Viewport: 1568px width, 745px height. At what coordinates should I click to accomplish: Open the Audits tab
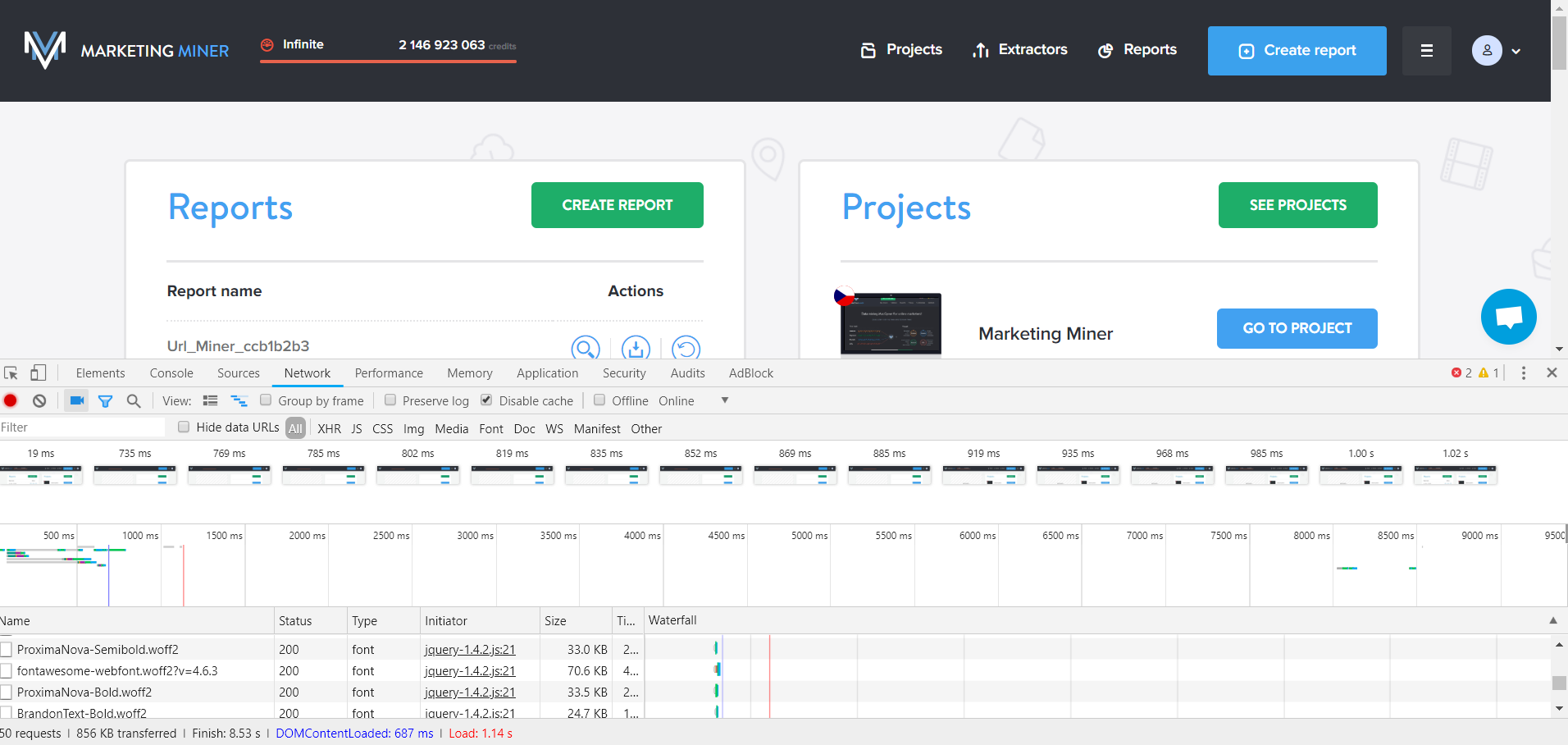pyautogui.click(x=688, y=373)
